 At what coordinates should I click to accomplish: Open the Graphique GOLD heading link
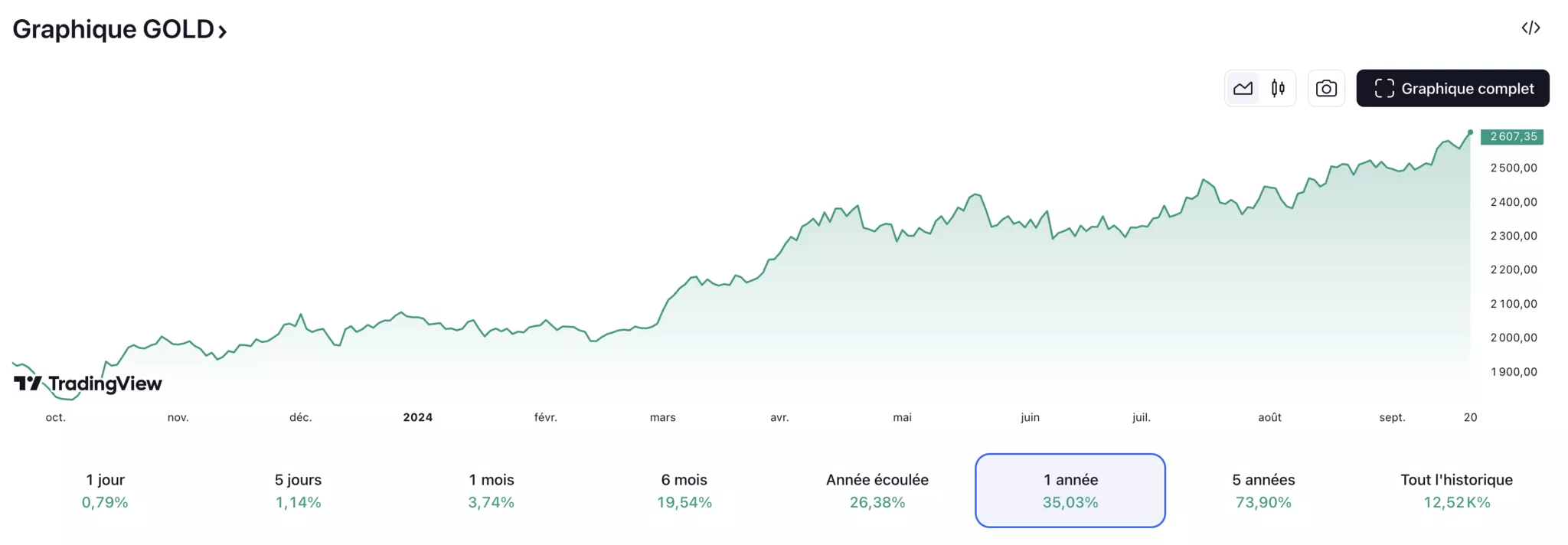tap(113, 29)
